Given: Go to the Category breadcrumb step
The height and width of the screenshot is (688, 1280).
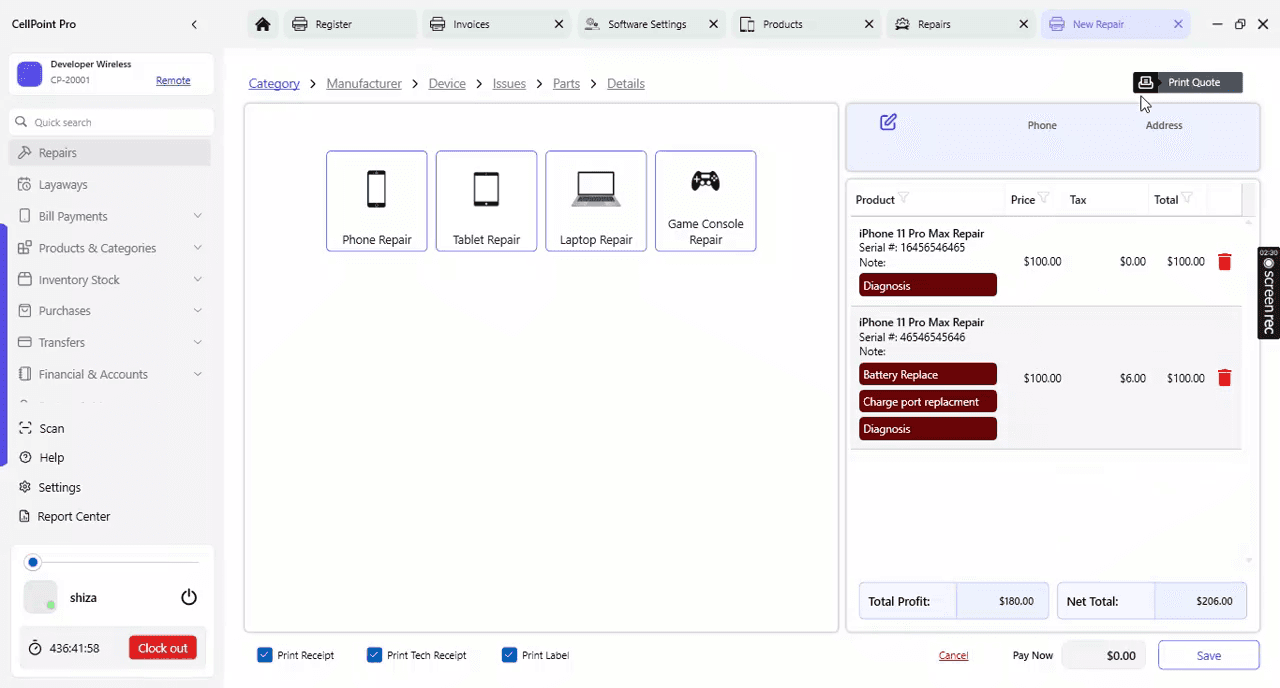Looking at the screenshot, I should pos(274,83).
